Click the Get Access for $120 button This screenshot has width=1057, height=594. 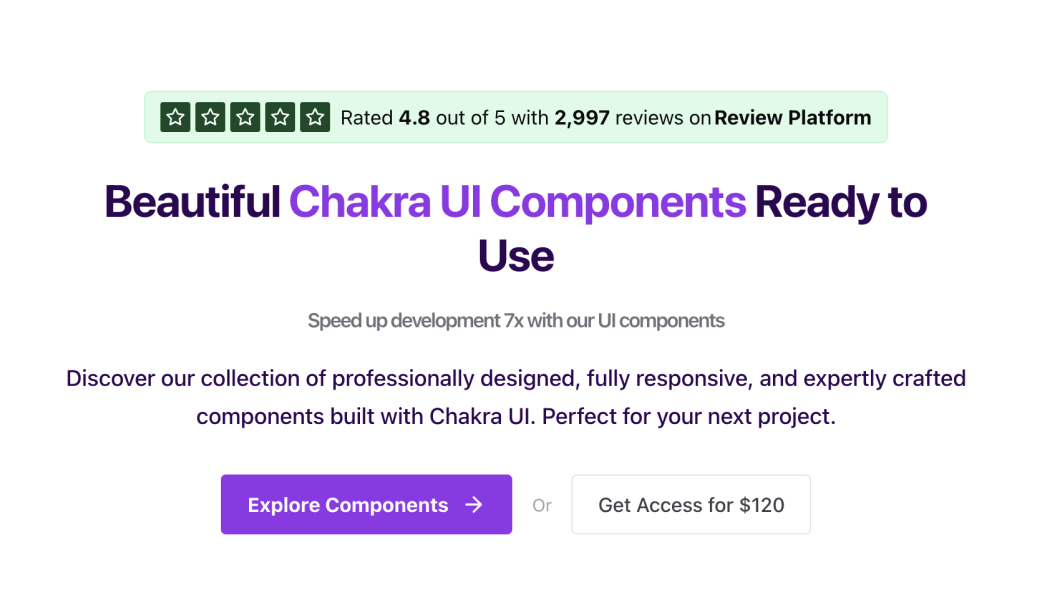691,505
